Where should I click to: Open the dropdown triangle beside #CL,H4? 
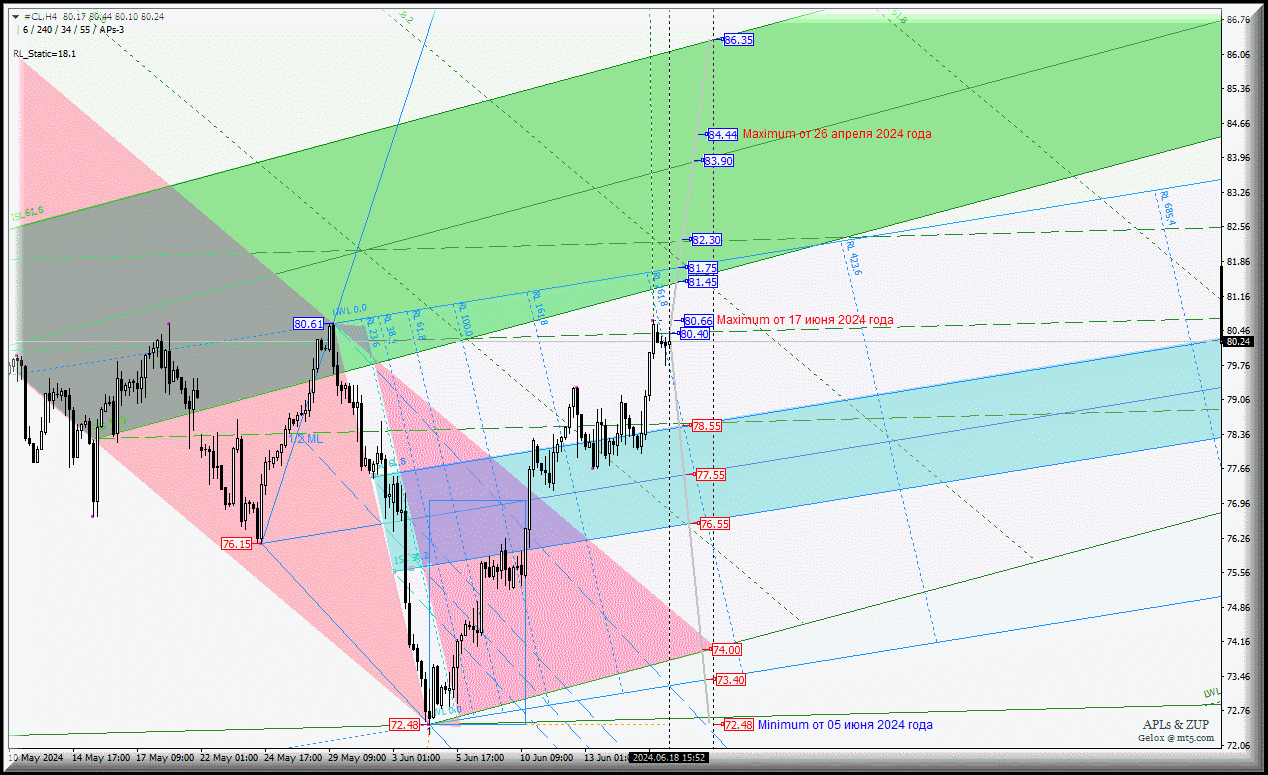(x=17, y=17)
